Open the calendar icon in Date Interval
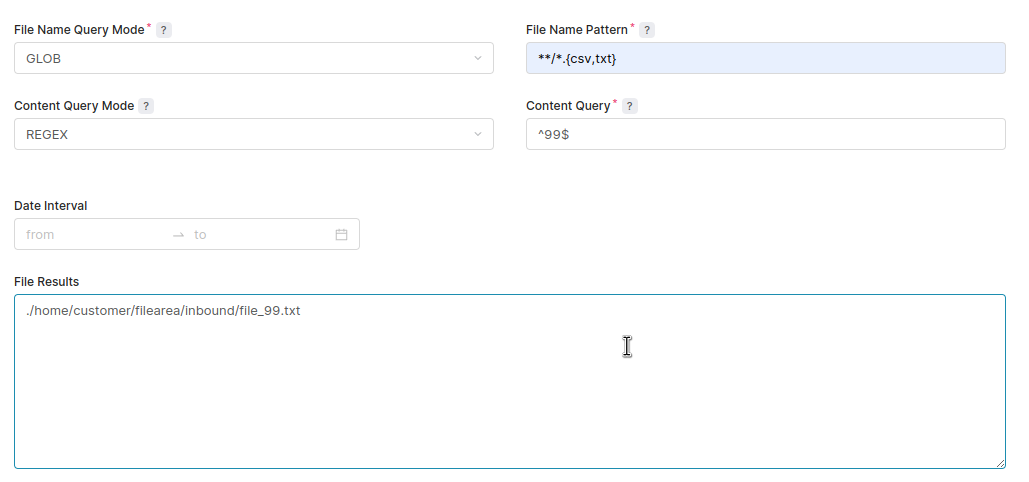 coord(341,235)
